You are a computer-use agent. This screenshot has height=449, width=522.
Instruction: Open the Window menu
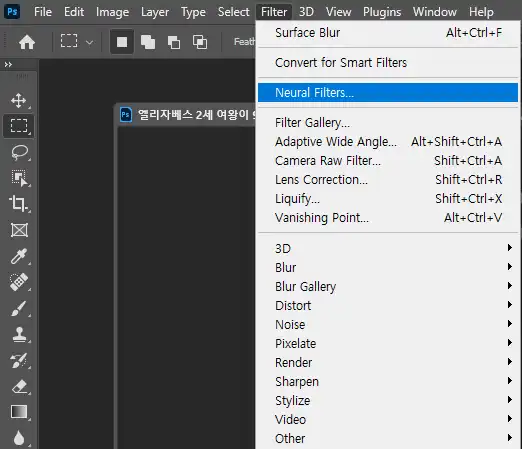click(435, 12)
